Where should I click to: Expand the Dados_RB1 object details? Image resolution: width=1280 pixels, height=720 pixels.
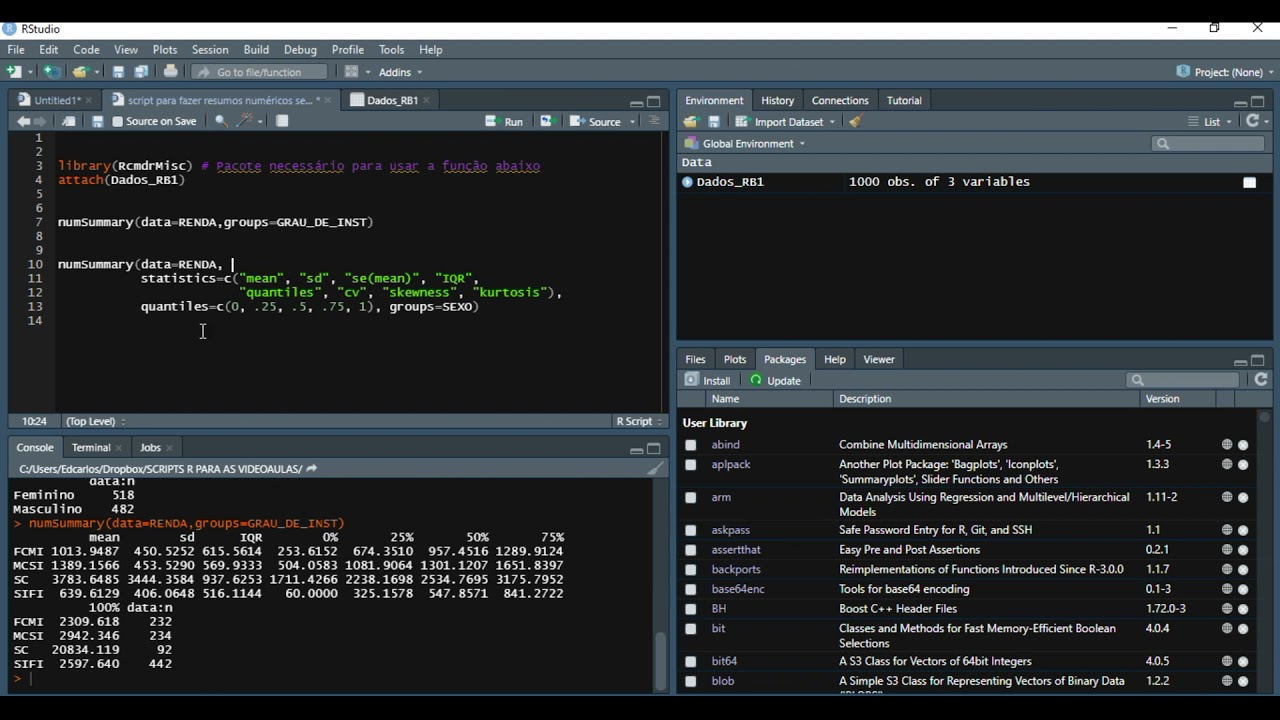[687, 182]
